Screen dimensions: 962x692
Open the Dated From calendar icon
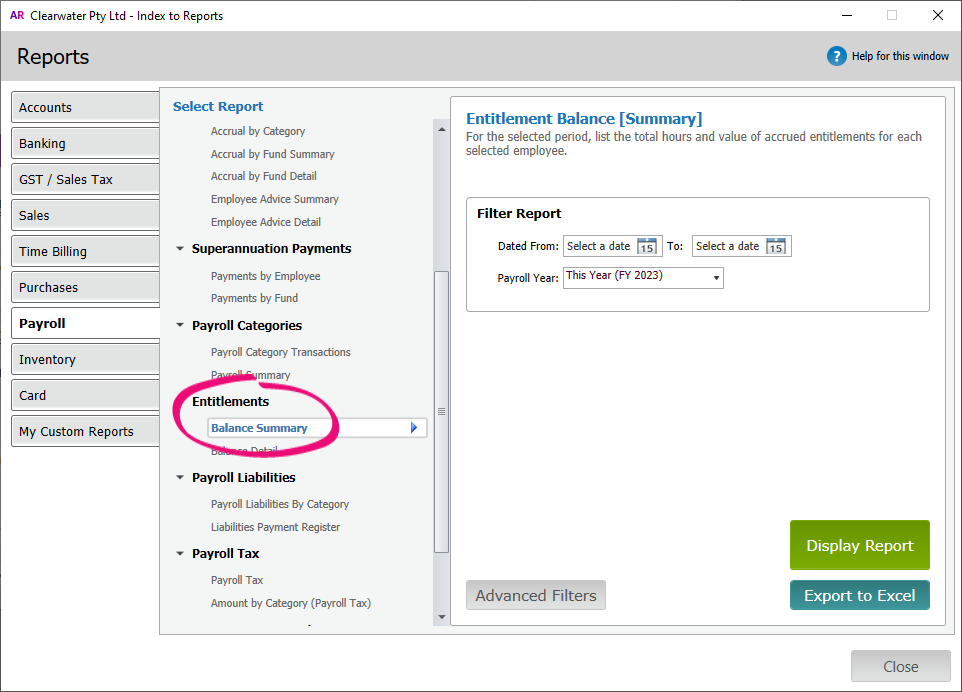click(x=647, y=246)
